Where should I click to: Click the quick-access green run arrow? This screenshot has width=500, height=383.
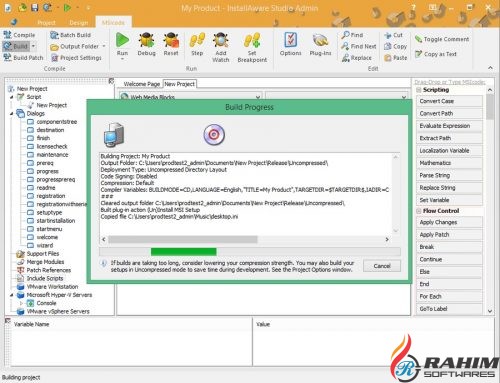point(67,7)
